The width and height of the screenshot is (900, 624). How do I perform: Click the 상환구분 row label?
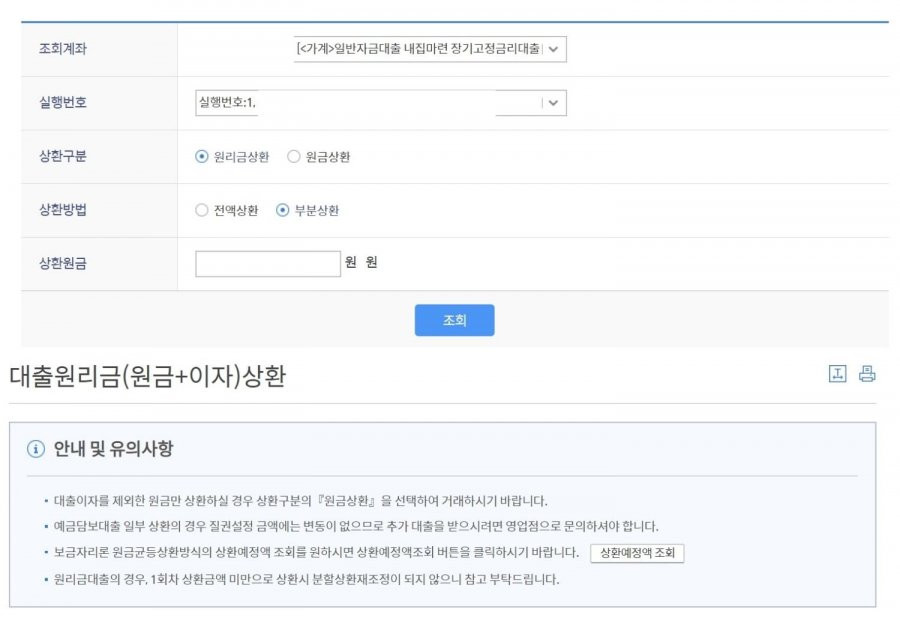(x=63, y=156)
